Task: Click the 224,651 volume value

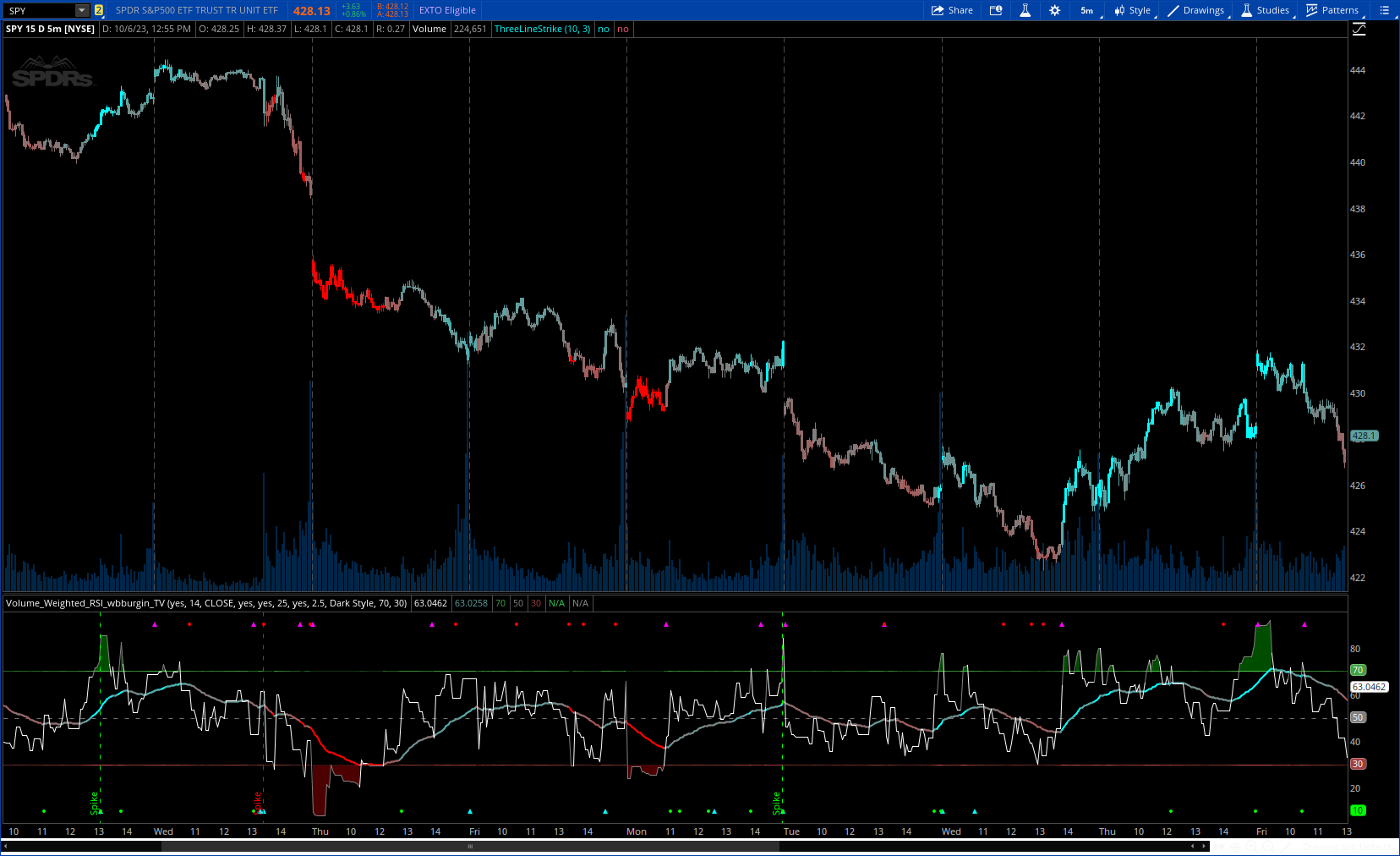Action: pos(470,29)
